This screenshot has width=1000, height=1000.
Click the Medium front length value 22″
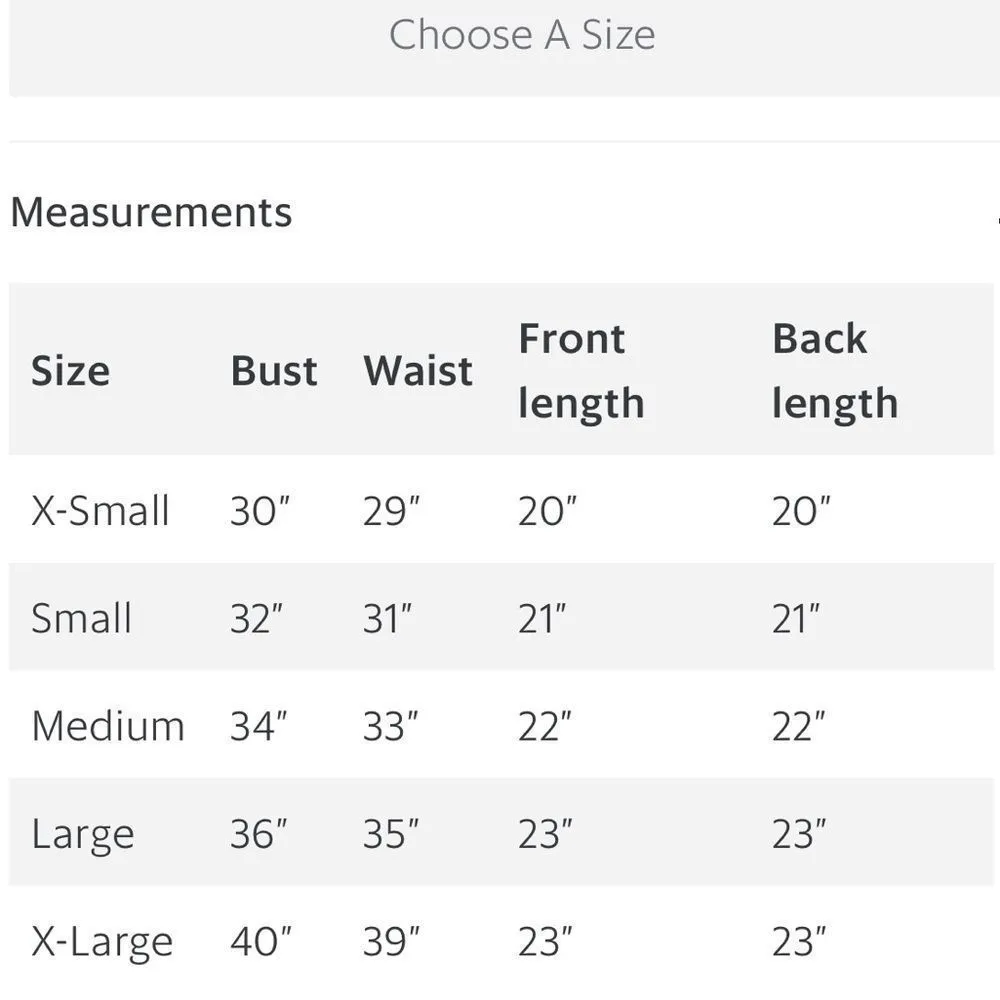tap(545, 726)
